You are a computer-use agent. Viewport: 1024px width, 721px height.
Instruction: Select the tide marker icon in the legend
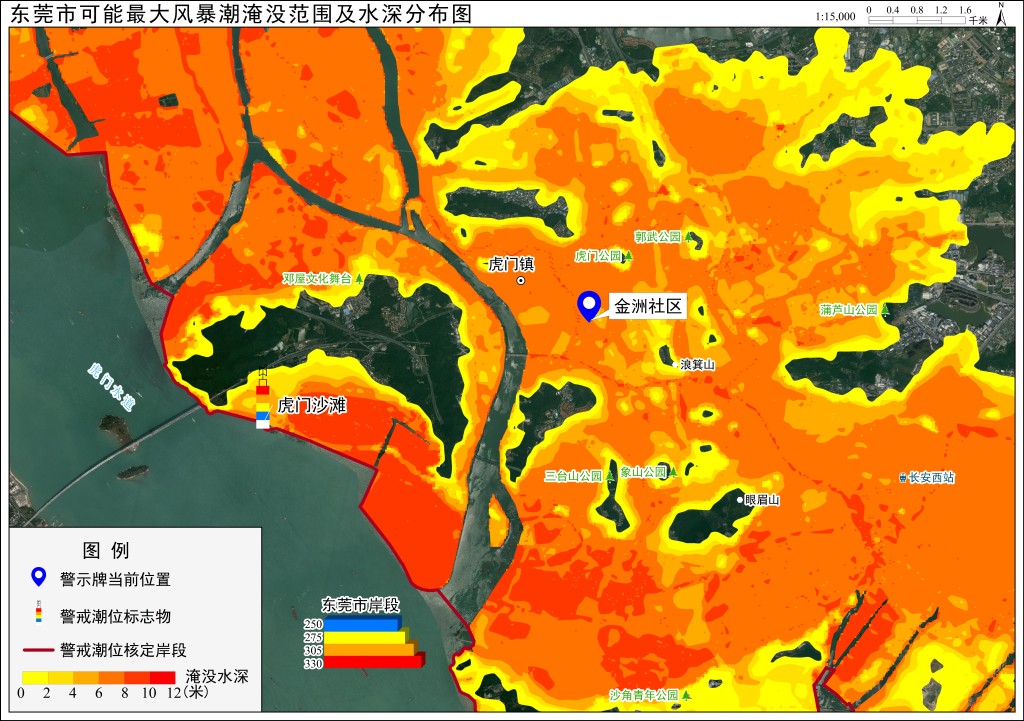[39, 611]
